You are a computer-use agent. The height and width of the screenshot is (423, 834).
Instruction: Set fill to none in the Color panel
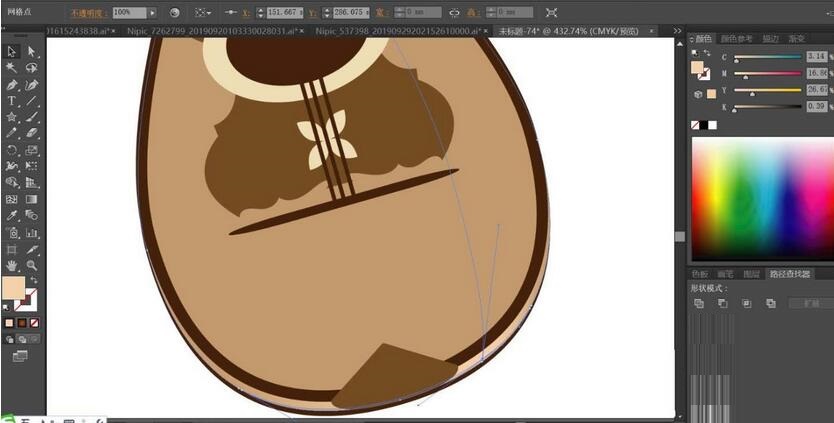[696, 125]
